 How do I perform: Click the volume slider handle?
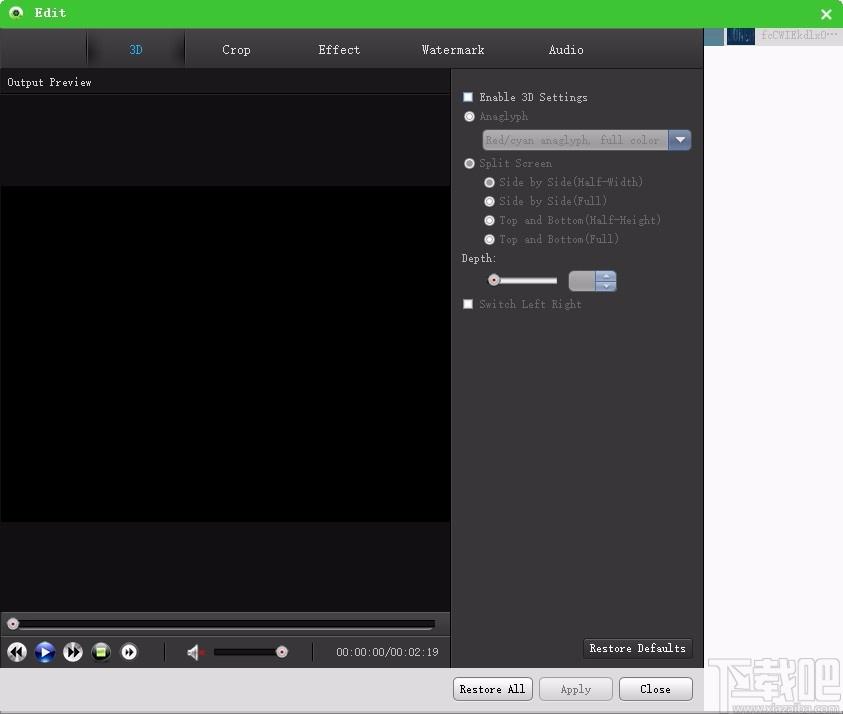coord(282,652)
